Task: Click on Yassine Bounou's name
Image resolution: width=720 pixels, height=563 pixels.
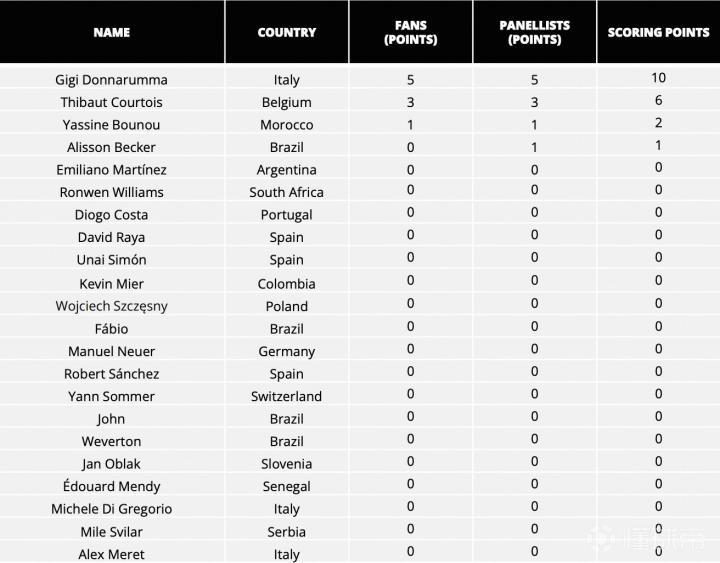Action: (112, 124)
